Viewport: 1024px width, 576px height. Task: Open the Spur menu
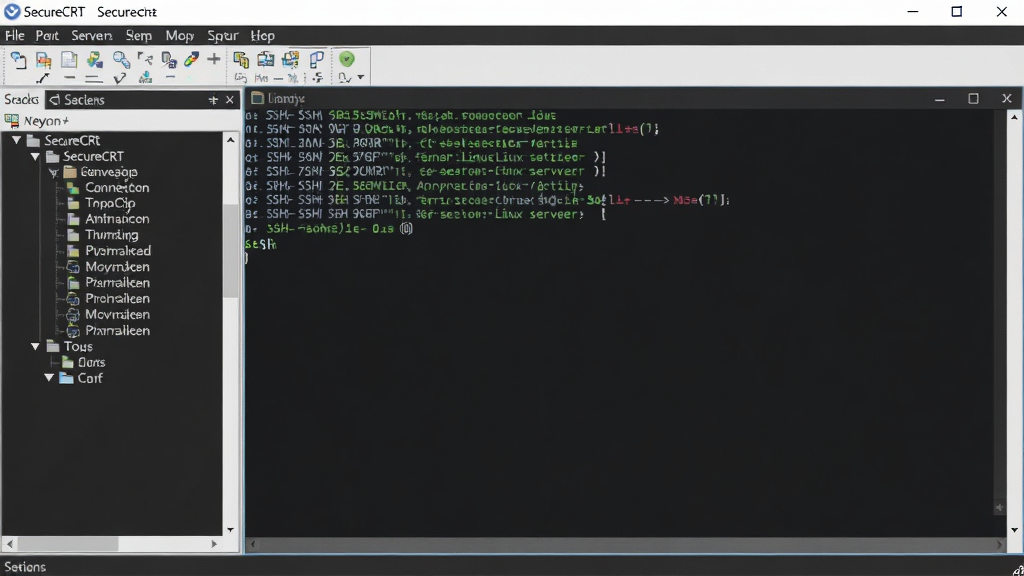(223, 36)
